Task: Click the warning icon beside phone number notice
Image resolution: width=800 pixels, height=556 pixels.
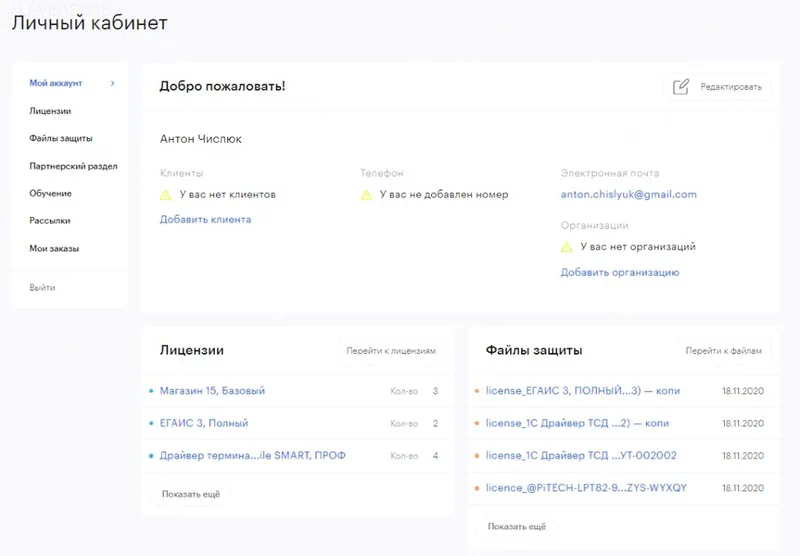Action: coord(367,194)
